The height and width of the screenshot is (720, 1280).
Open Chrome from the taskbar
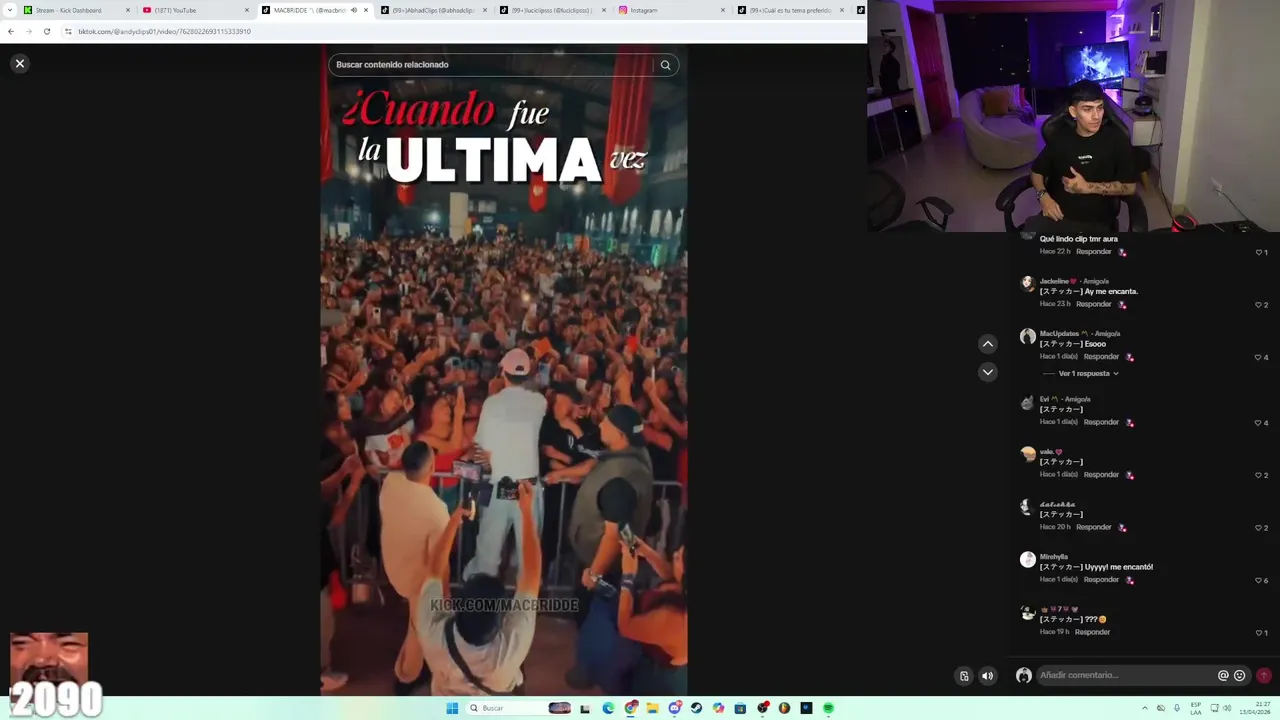click(x=630, y=708)
